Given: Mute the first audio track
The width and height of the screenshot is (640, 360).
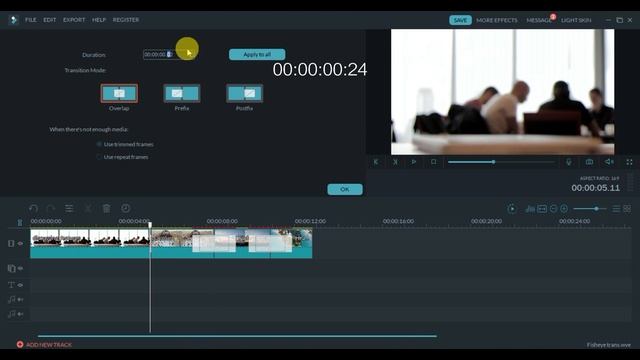Looking at the screenshot, I should point(20,299).
